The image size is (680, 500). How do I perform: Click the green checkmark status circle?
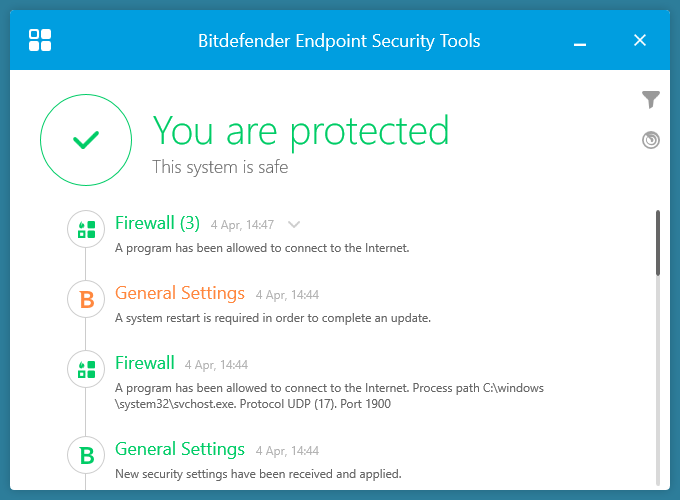coord(86,141)
